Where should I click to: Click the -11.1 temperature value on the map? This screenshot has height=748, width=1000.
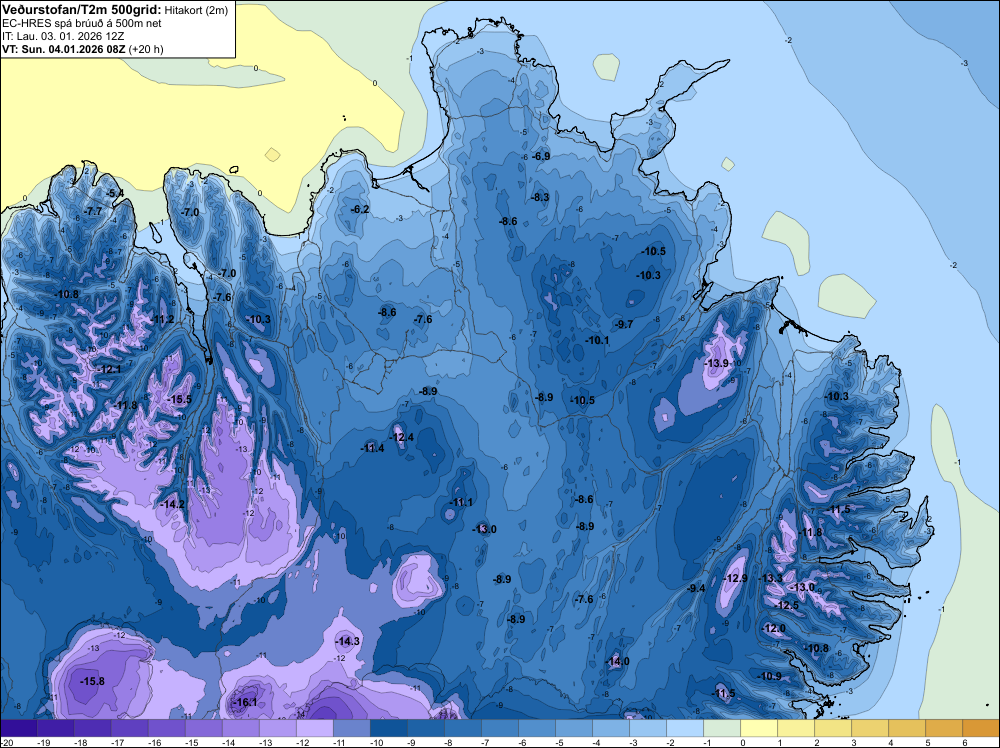461,502
